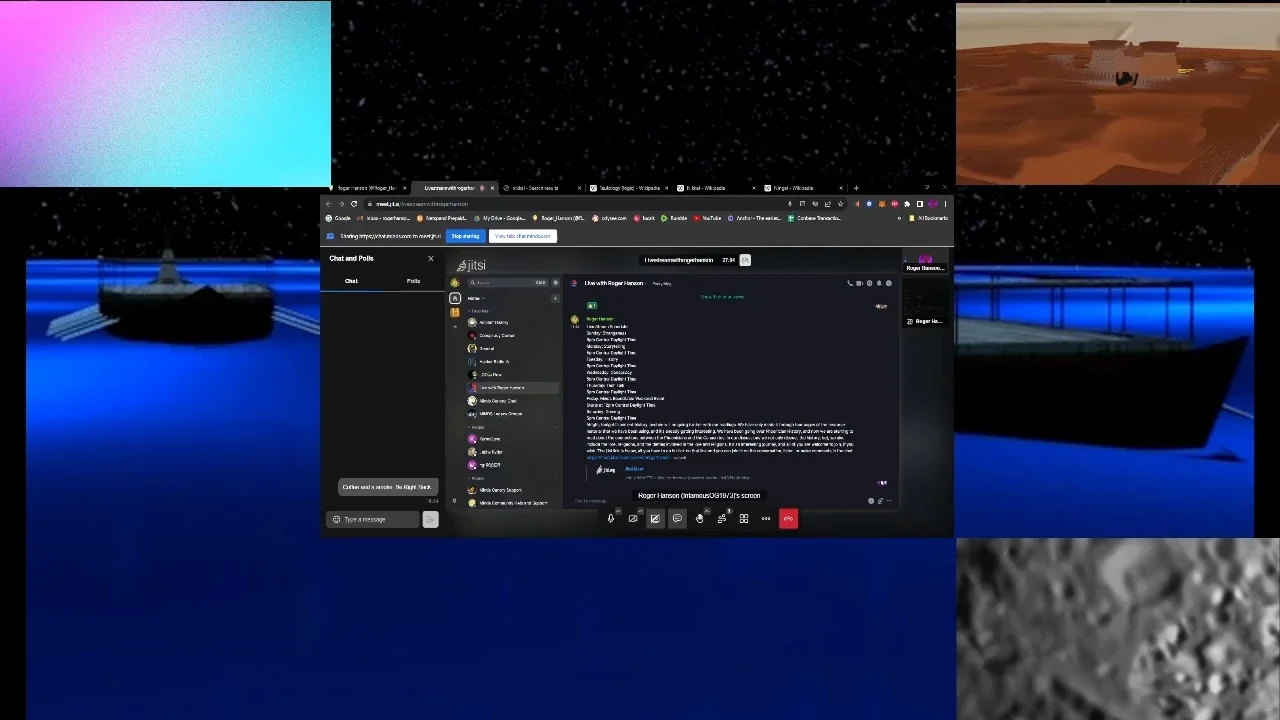Image resolution: width=1280 pixels, height=720 pixels.
Task: Raise your hand in the meeting
Action: (x=699, y=519)
